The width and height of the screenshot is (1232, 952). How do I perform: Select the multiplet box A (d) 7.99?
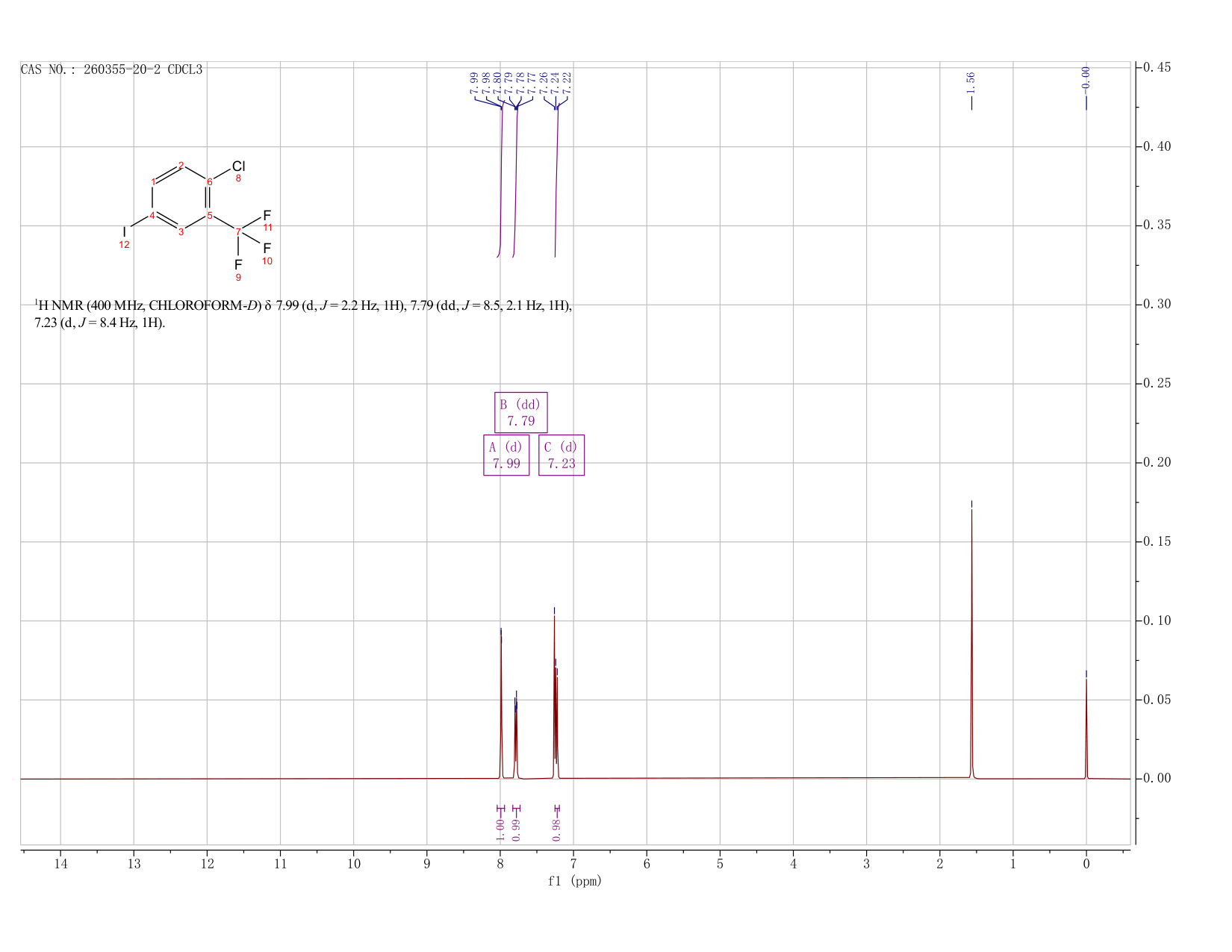[506, 455]
